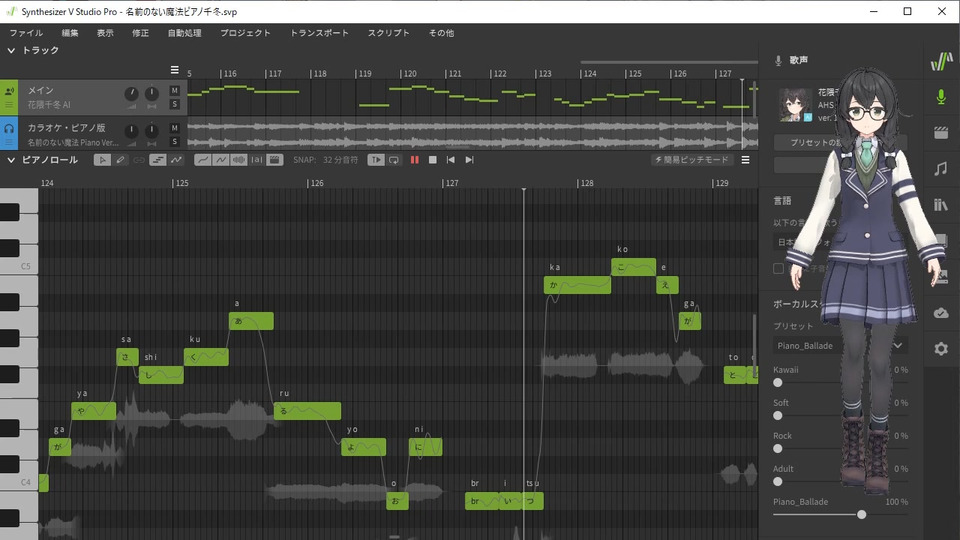Solo the カラオケ・ピアノ版 track
The height and width of the screenshot is (540, 960).
[x=174, y=141]
